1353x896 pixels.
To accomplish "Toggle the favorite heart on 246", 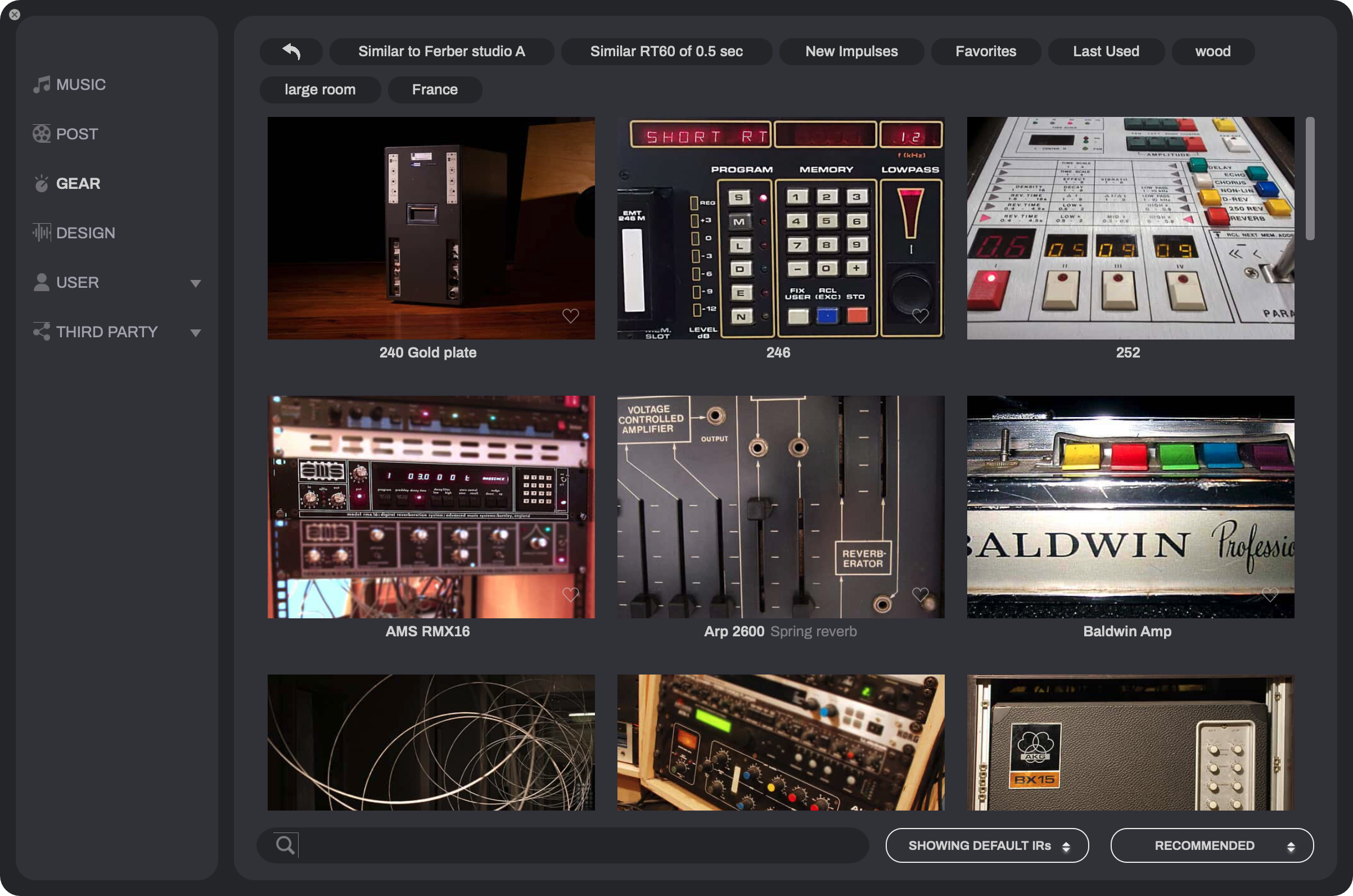I will click(921, 316).
